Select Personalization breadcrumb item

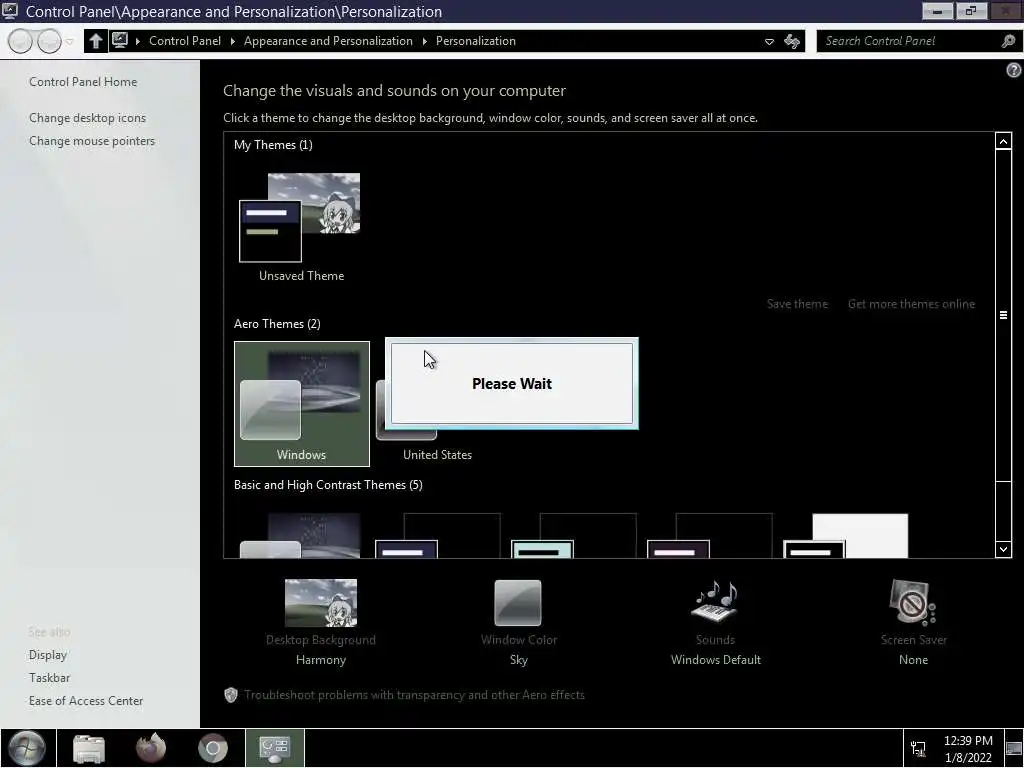(475, 40)
